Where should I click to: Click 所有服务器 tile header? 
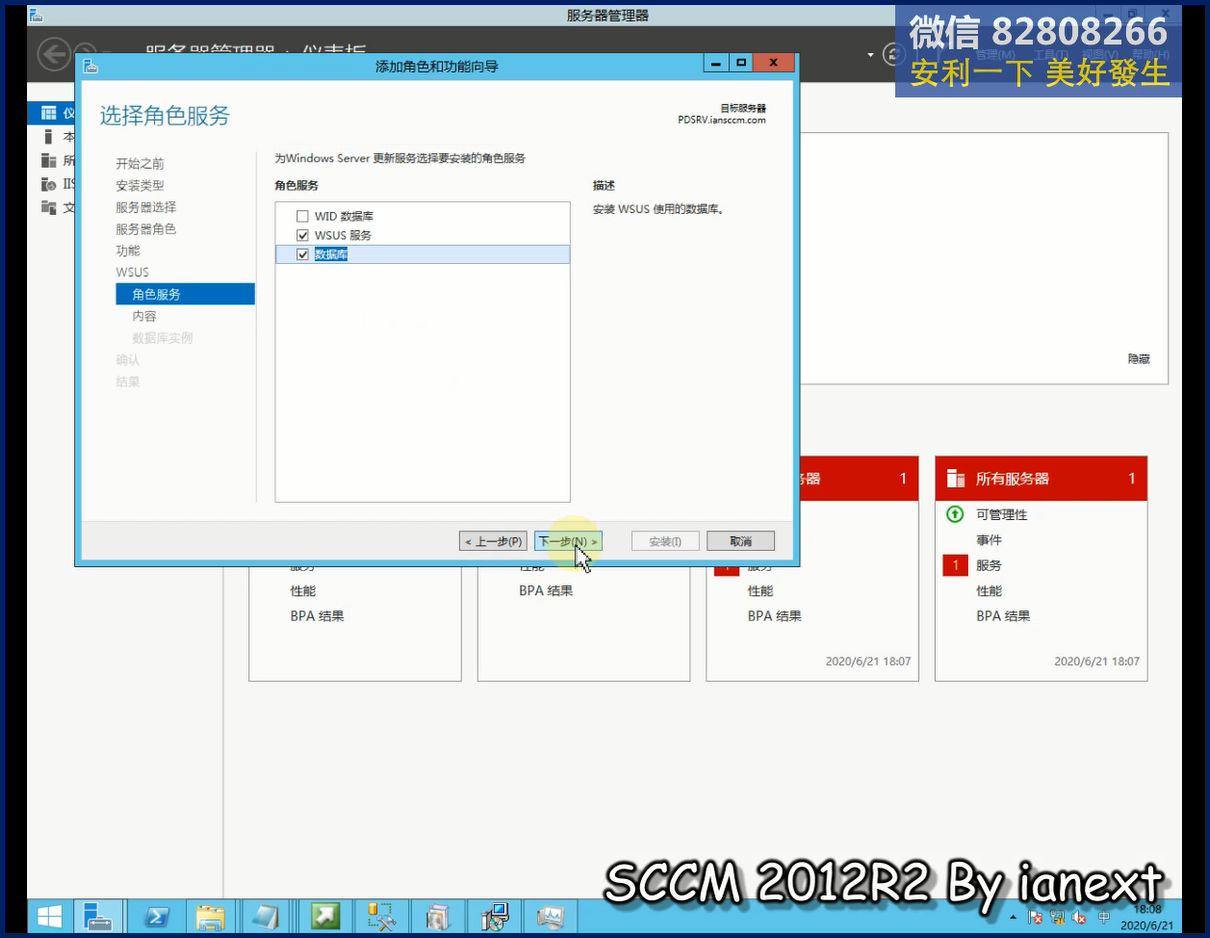pos(1041,479)
